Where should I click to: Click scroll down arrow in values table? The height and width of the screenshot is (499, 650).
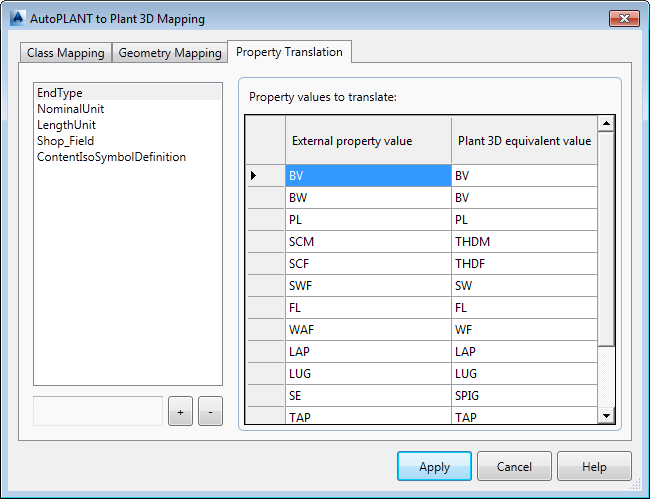[x=606, y=415]
